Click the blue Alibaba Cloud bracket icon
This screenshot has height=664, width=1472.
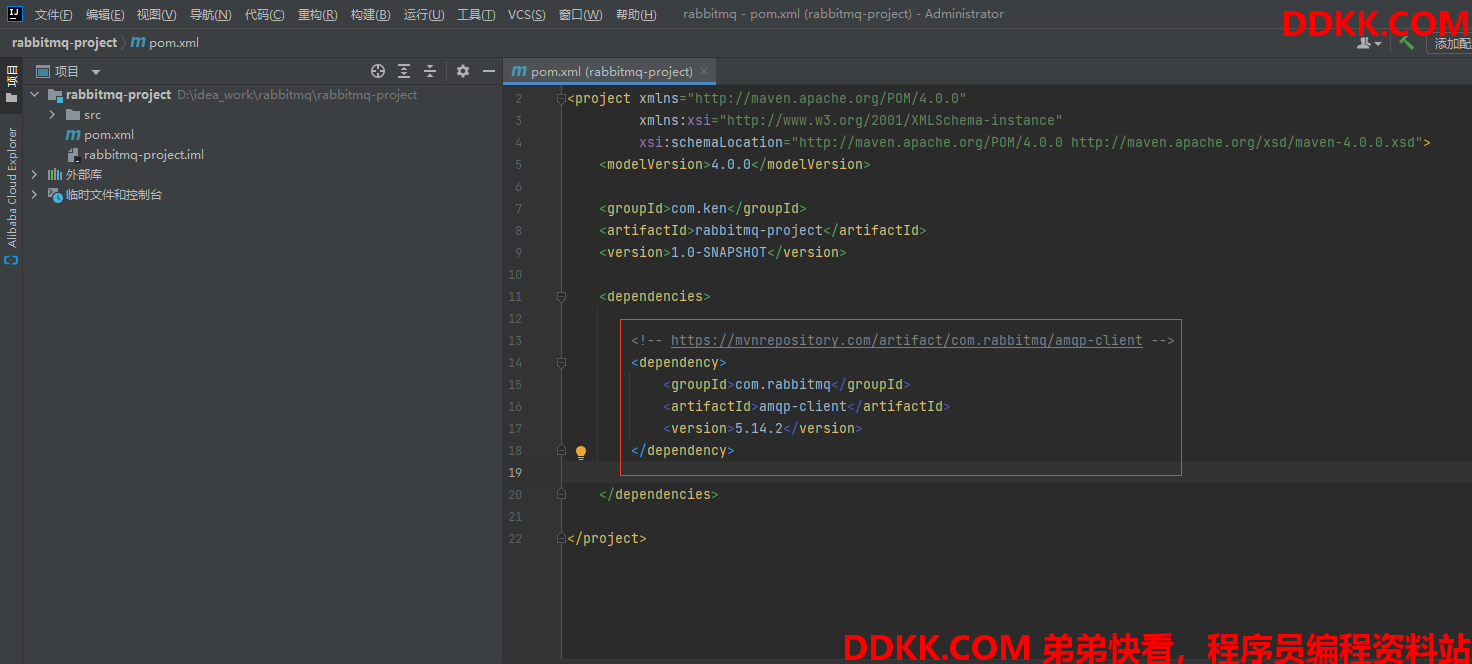12,260
